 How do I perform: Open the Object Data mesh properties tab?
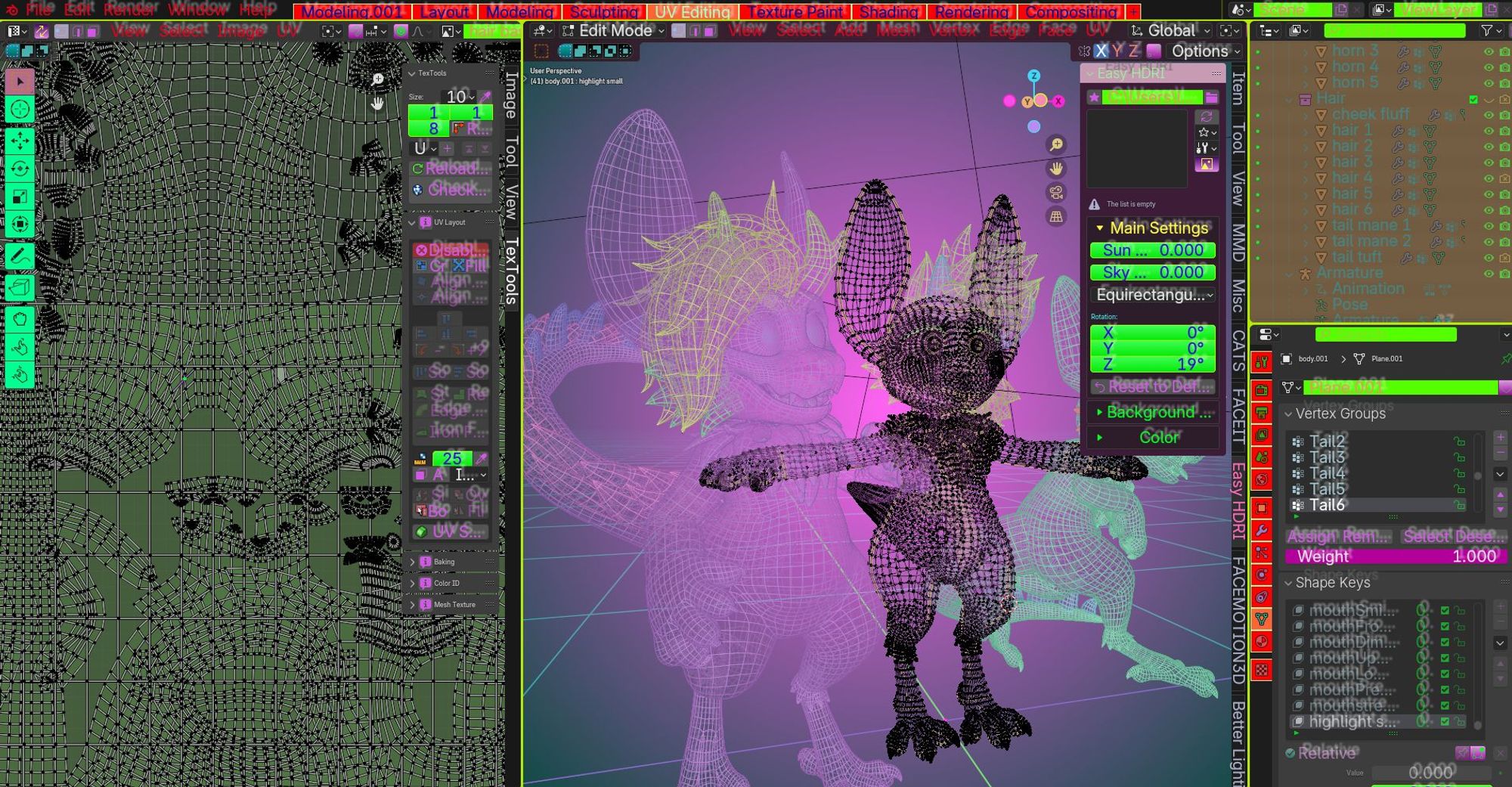[x=1262, y=619]
